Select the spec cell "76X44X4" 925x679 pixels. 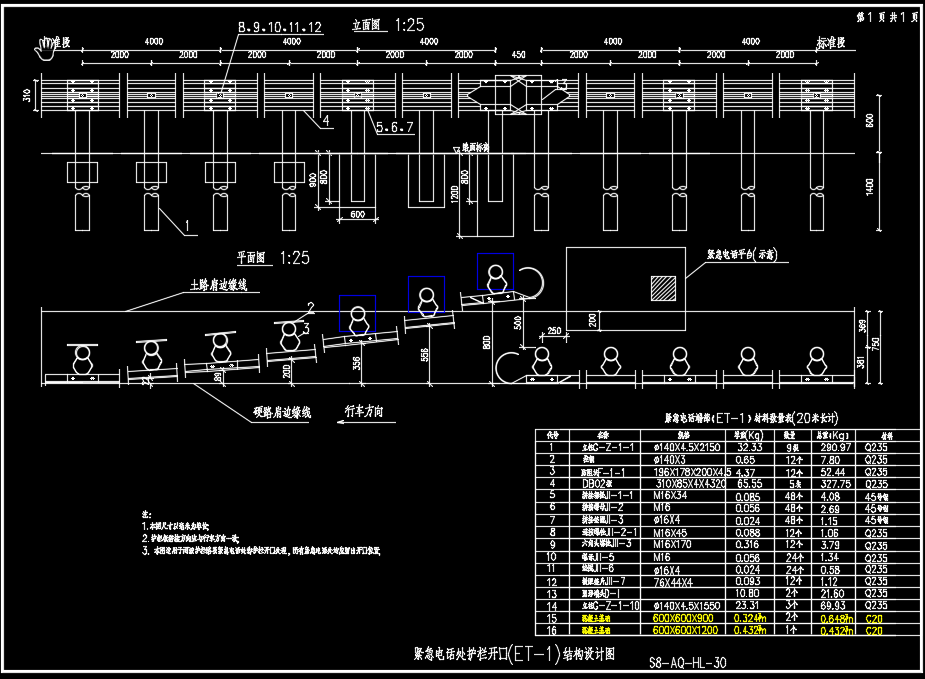[x=673, y=582]
